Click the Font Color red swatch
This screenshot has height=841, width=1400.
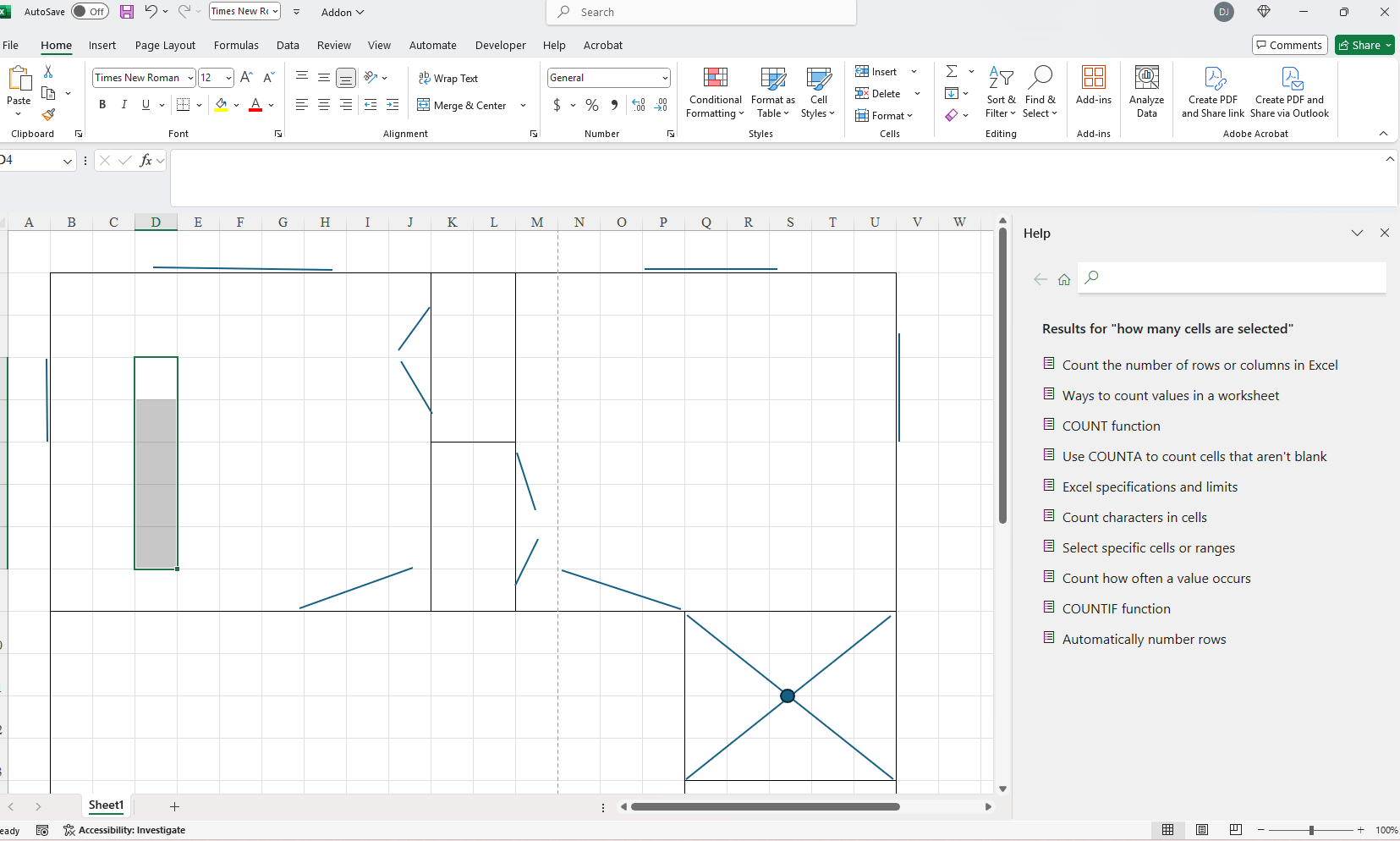click(255, 105)
